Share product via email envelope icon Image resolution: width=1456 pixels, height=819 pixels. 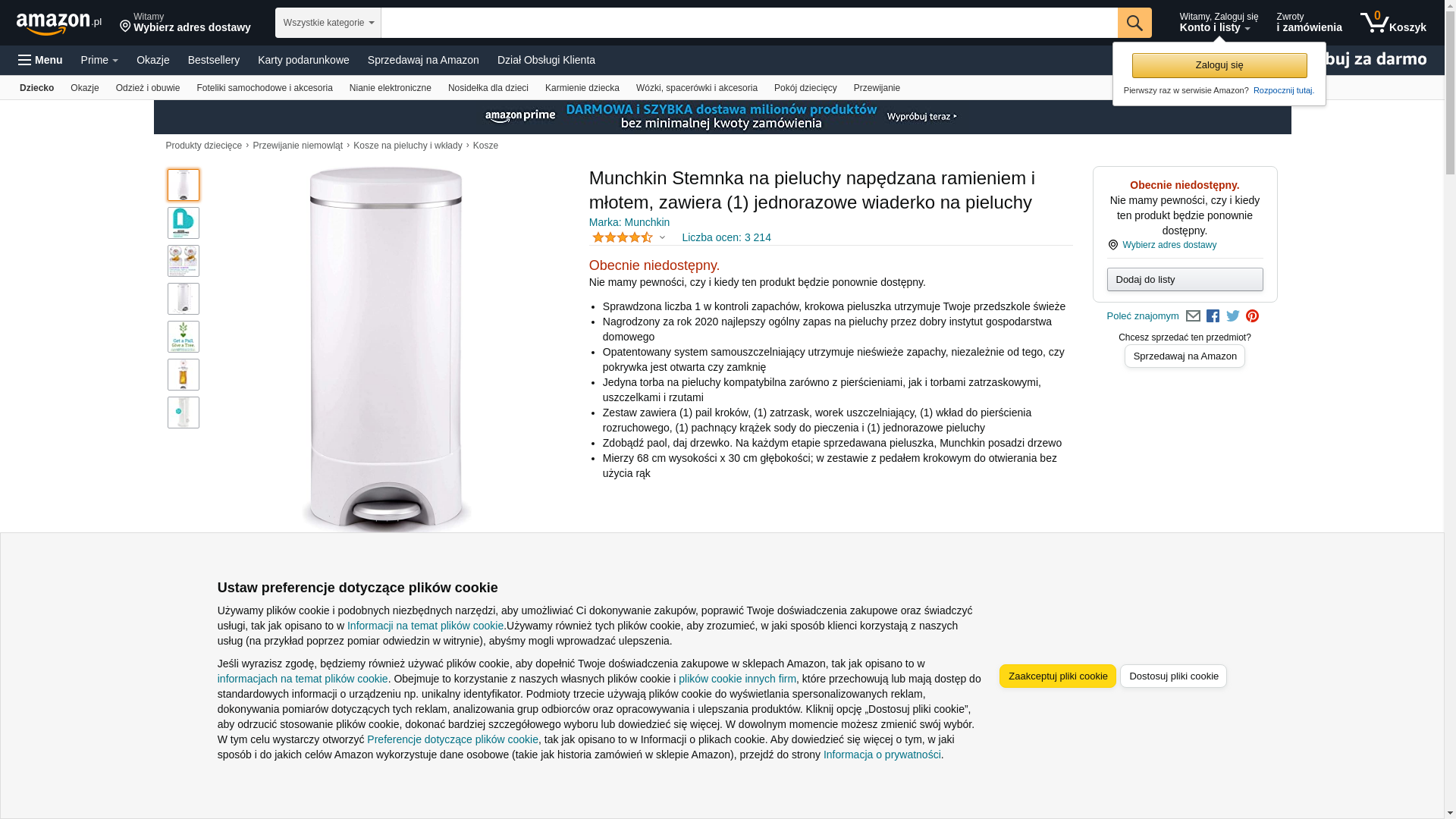point(1193,316)
